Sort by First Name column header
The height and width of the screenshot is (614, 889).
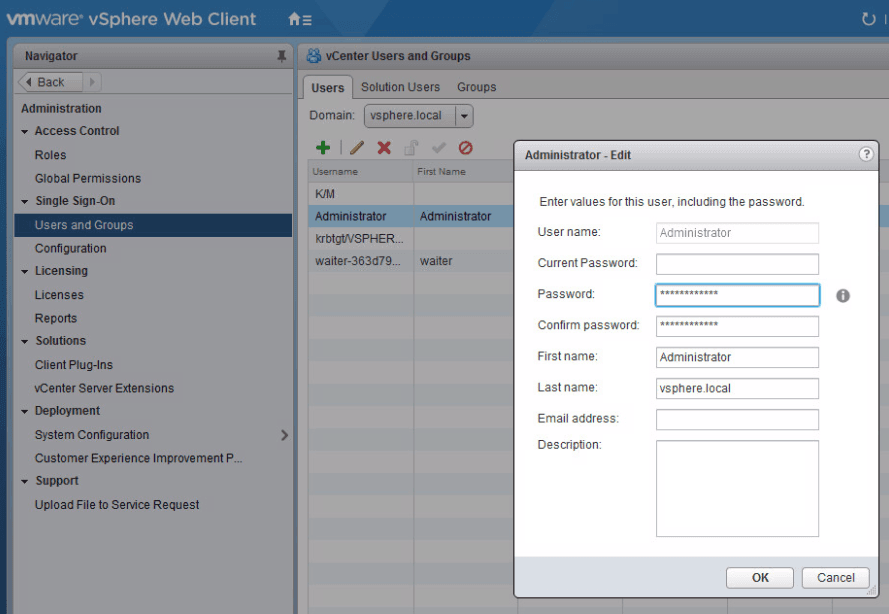click(x=464, y=171)
